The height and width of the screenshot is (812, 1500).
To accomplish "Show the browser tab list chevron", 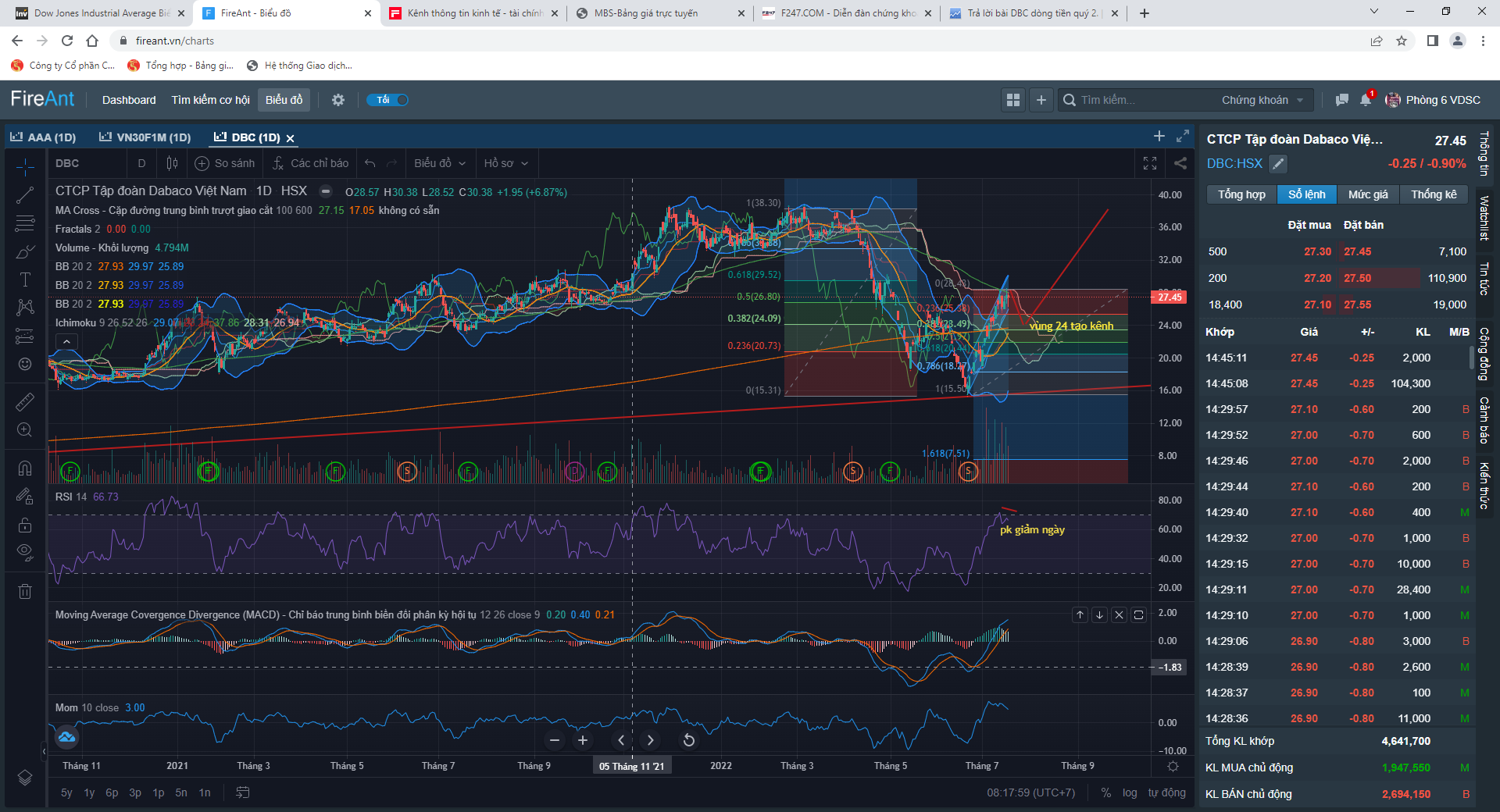I will click(1374, 12).
